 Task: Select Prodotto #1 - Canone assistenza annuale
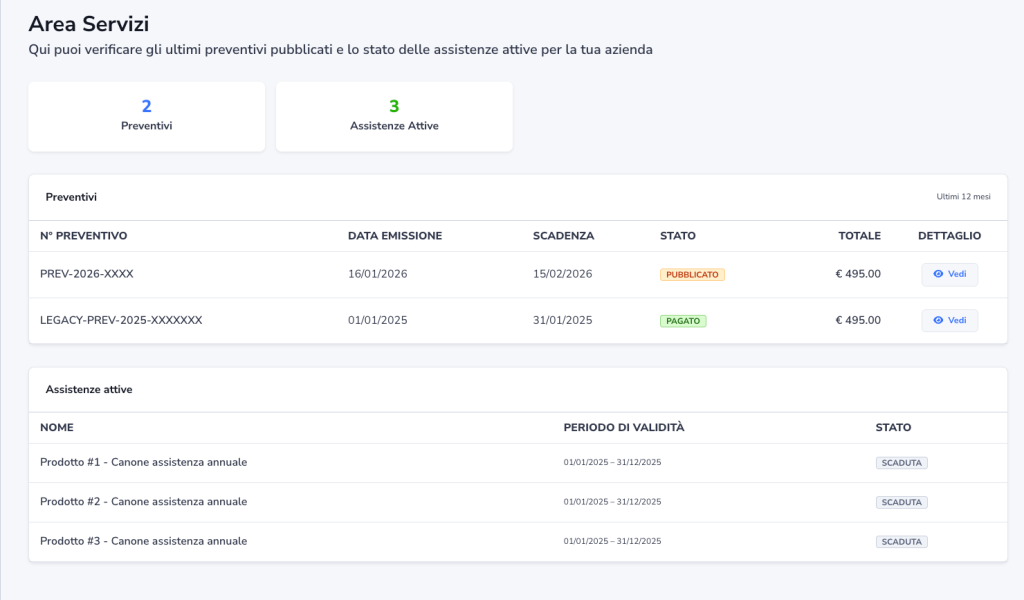(x=143, y=463)
